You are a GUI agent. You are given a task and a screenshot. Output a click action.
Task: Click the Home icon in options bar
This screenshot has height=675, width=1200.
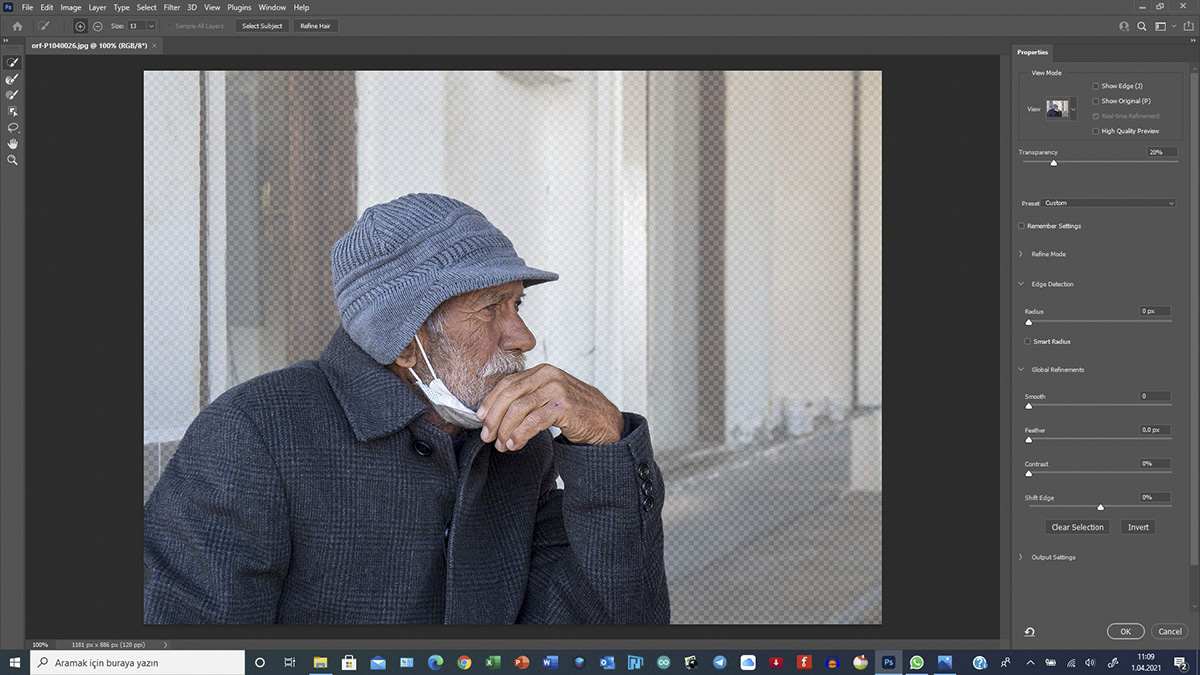[17, 26]
